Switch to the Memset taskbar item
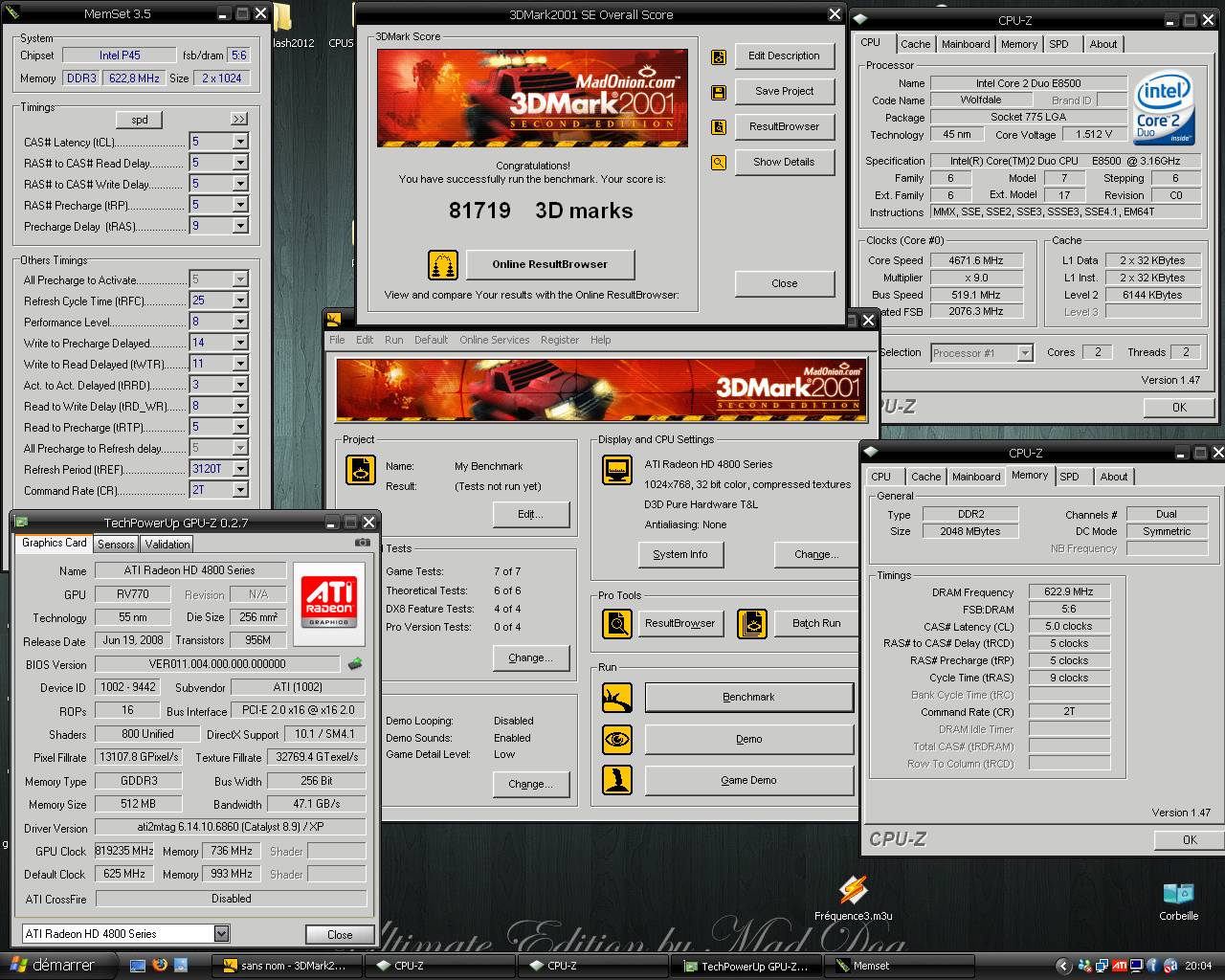This screenshot has height=980, width=1225. coord(900,966)
